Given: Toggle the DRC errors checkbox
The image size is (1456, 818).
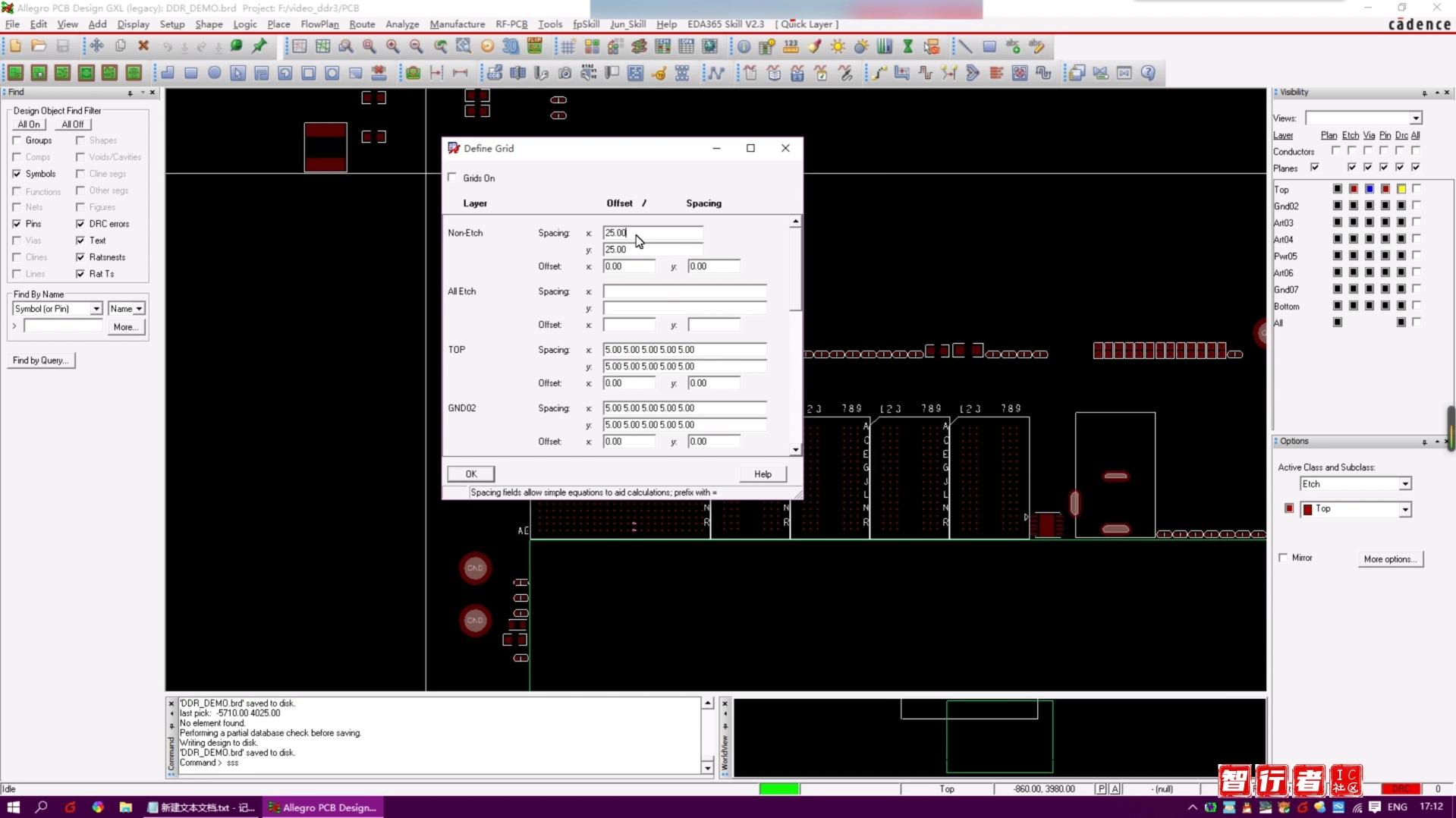Looking at the screenshot, I should 80,224.
